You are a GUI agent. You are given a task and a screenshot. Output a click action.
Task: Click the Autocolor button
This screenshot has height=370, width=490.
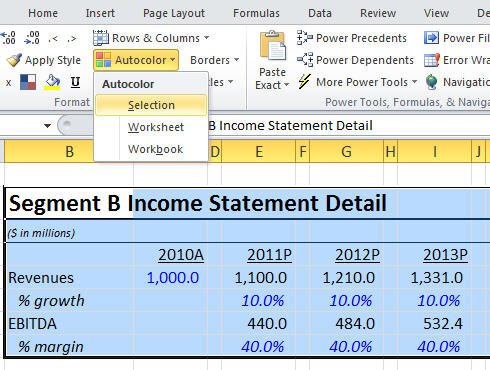(136, 60)
